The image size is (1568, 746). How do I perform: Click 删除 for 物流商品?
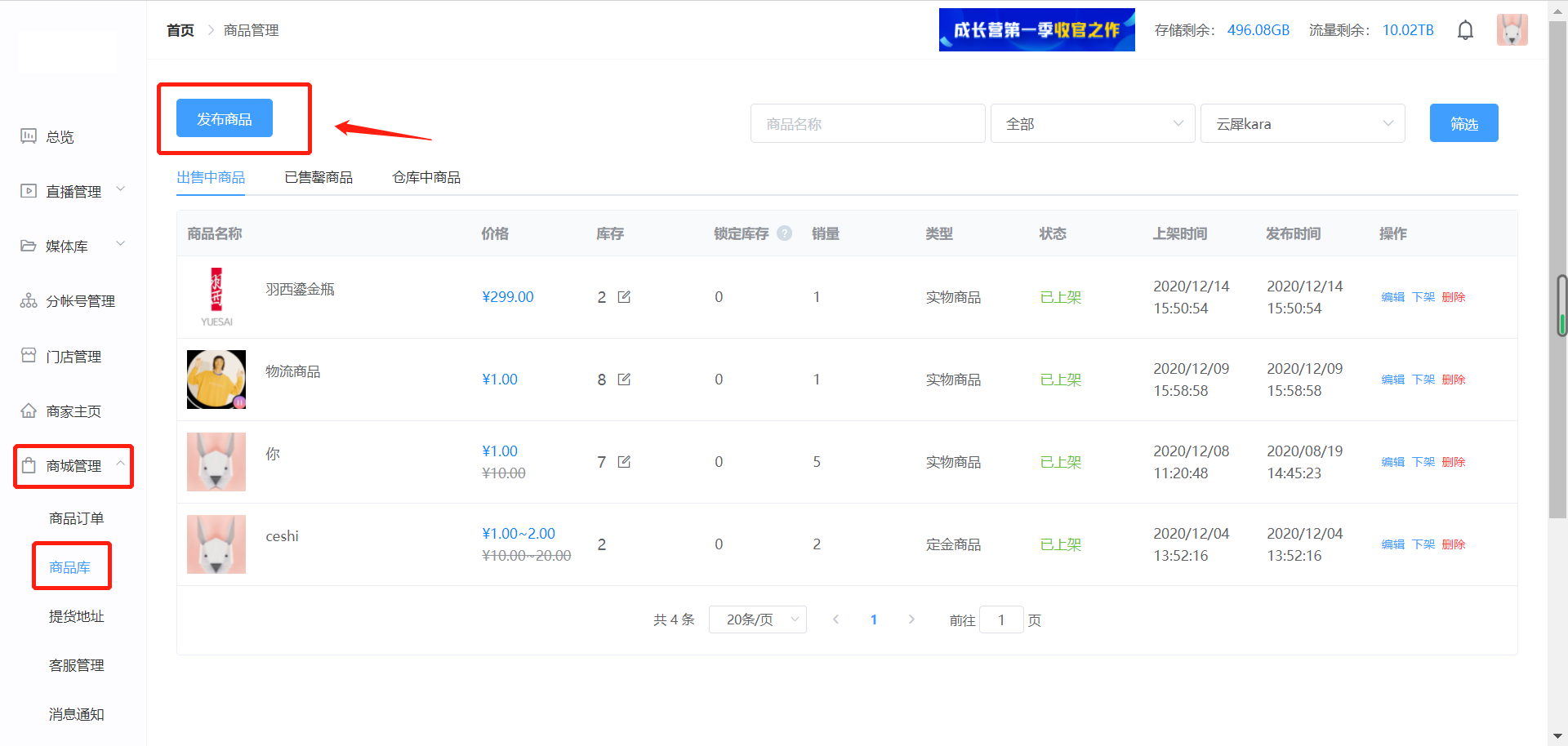pyautogui.click(x=1454, y=380)
